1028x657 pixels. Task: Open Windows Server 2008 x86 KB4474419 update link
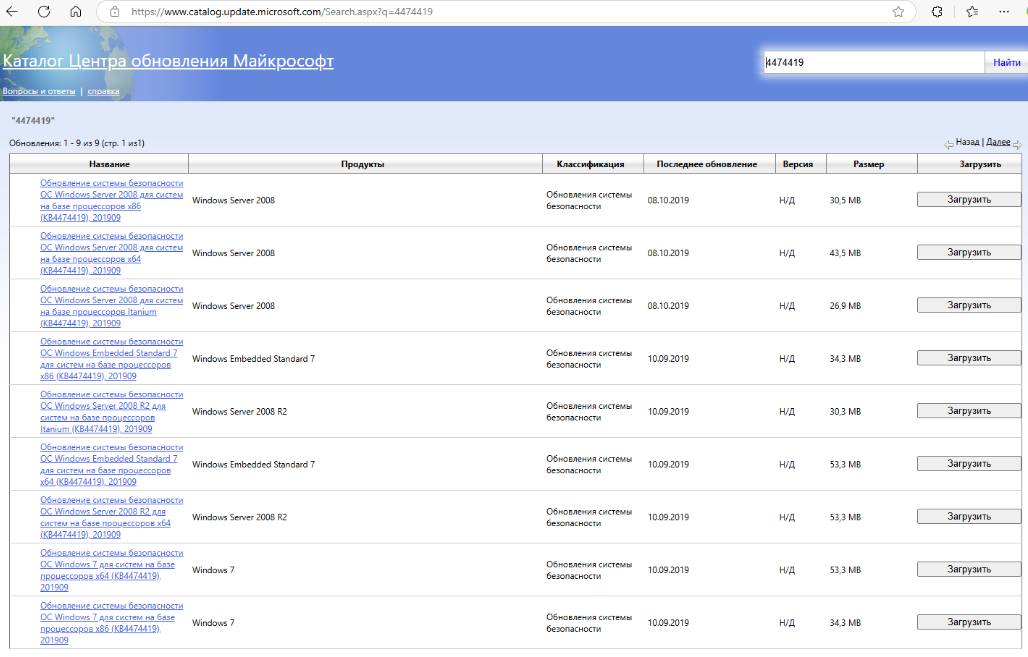[x=111, y=200]
